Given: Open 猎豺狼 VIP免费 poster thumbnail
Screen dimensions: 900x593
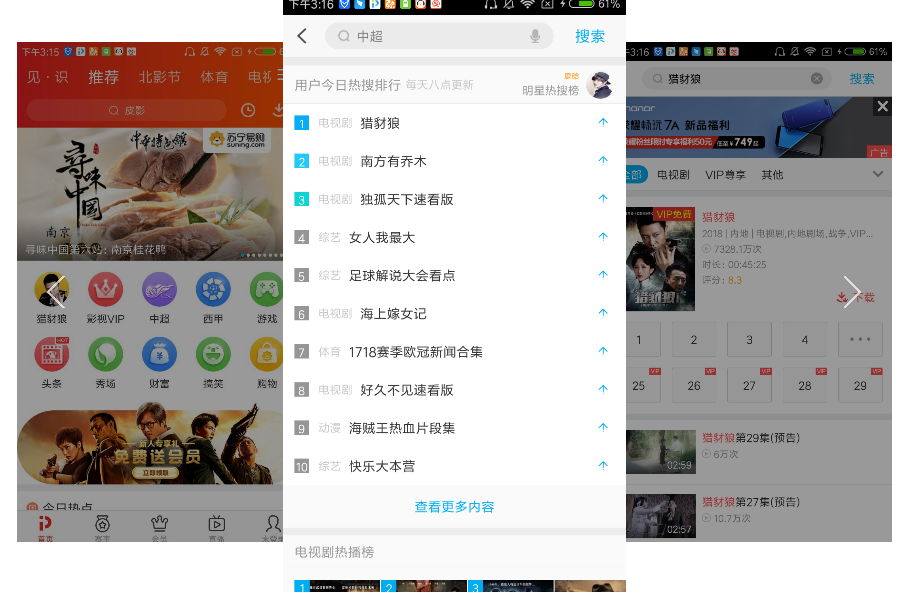Looking at the screenshot, I should [661, 259].
